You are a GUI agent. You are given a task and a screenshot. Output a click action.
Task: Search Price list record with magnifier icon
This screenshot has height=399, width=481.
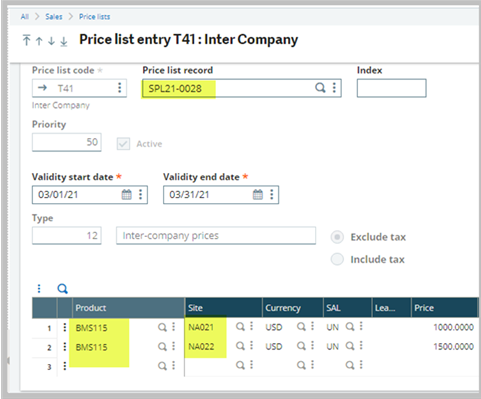coord(320,88)
